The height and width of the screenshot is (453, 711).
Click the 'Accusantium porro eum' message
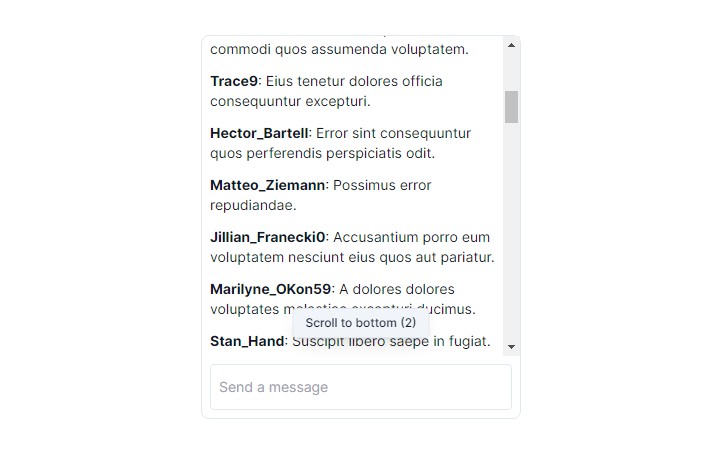[x=411, y=237]
